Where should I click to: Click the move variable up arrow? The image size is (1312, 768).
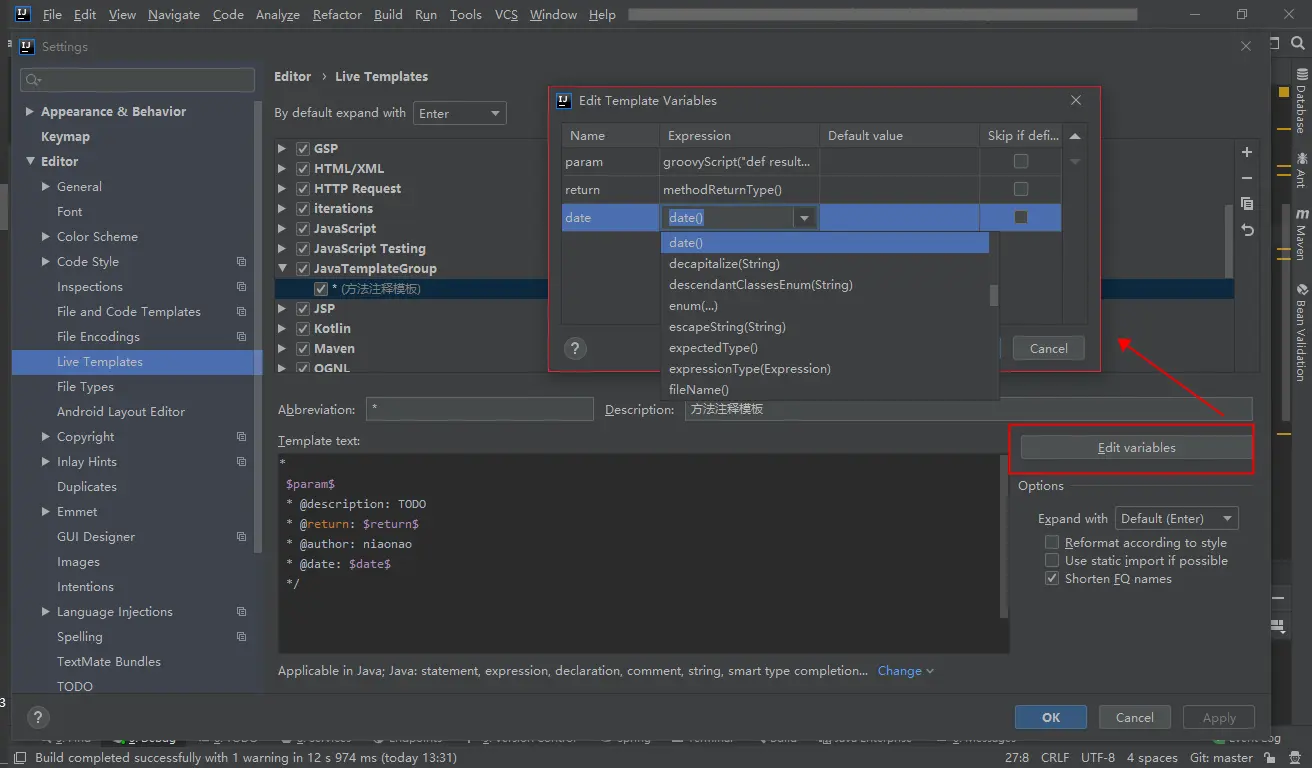point(1075,136)
